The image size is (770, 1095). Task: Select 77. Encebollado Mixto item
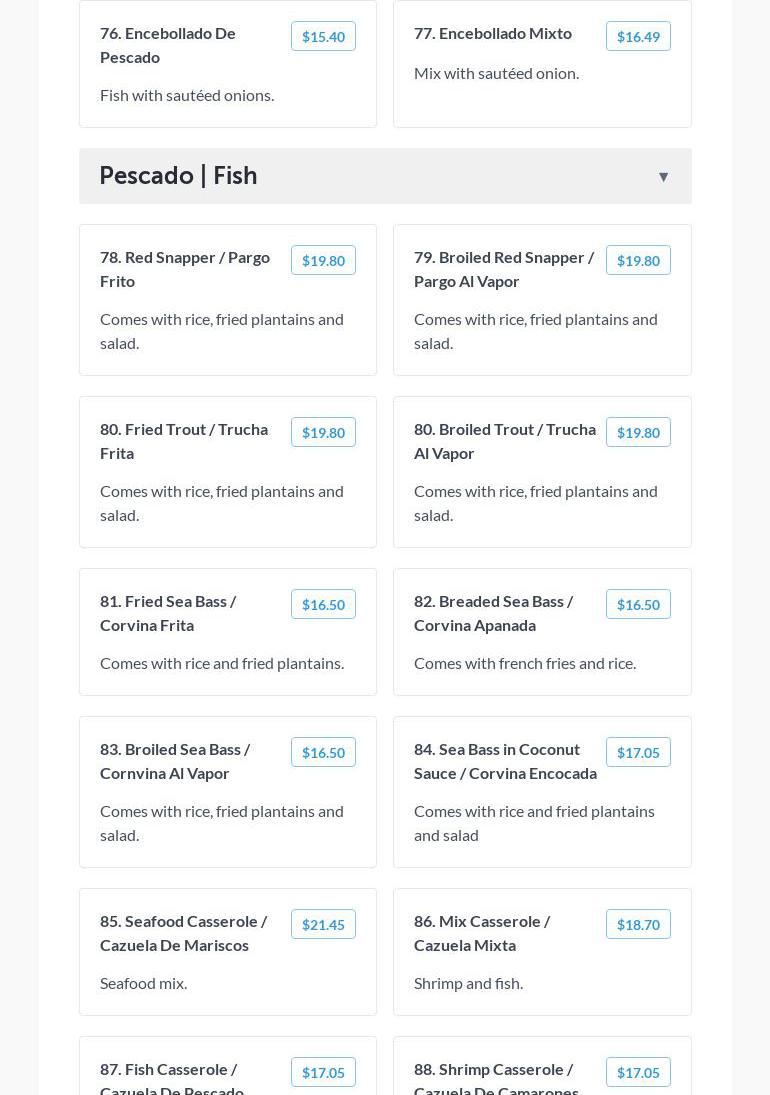coord(493,33)
